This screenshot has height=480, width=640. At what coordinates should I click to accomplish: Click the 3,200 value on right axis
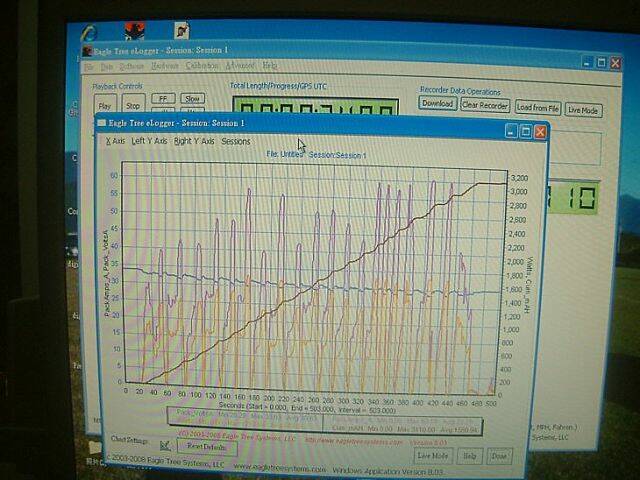coord(519,178)
